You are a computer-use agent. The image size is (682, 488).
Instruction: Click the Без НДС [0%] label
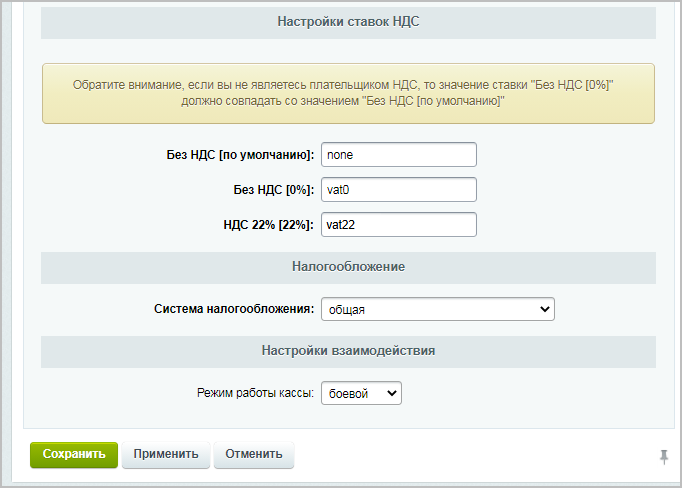[273, 190]
